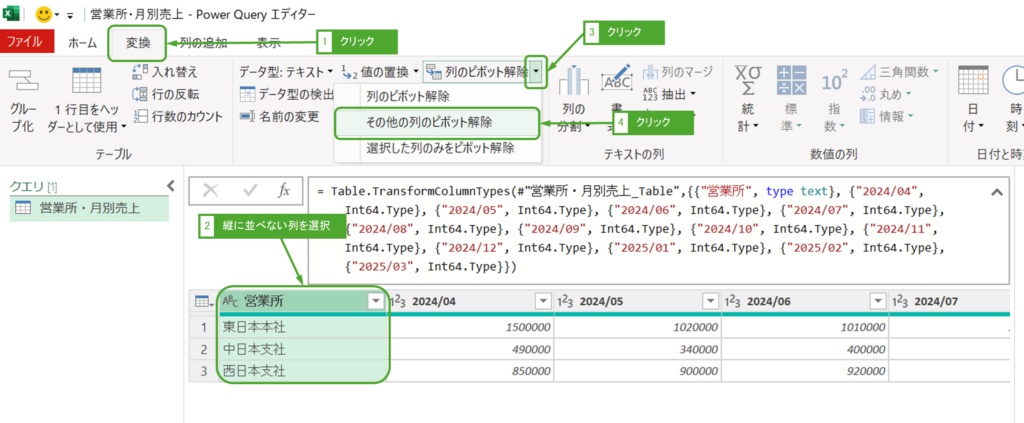The width and height of the screenshot is (1024, 423).
Task: Open the 2024/05 column filter dropdown
Action: coord(711,301)
